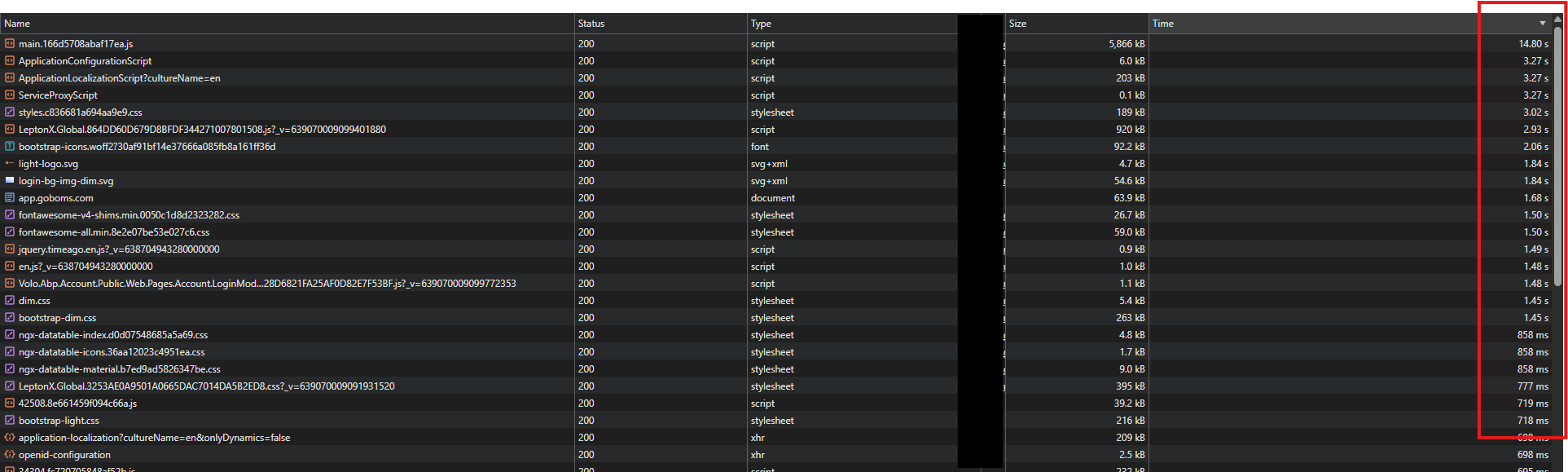The height and width of the screenshot is (472, 1568).
Task: Click the 5,866 kB size cell
Action: [1127, 43]
